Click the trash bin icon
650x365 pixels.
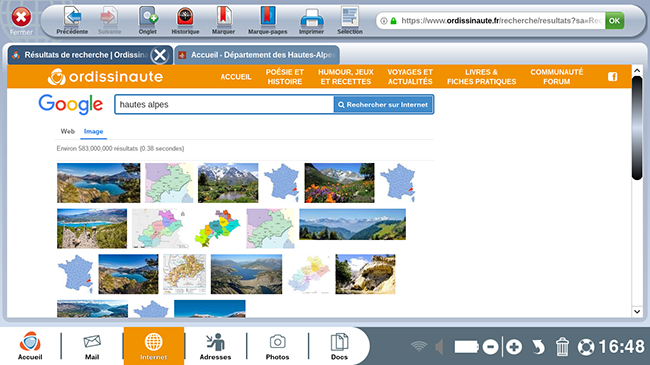562,347
